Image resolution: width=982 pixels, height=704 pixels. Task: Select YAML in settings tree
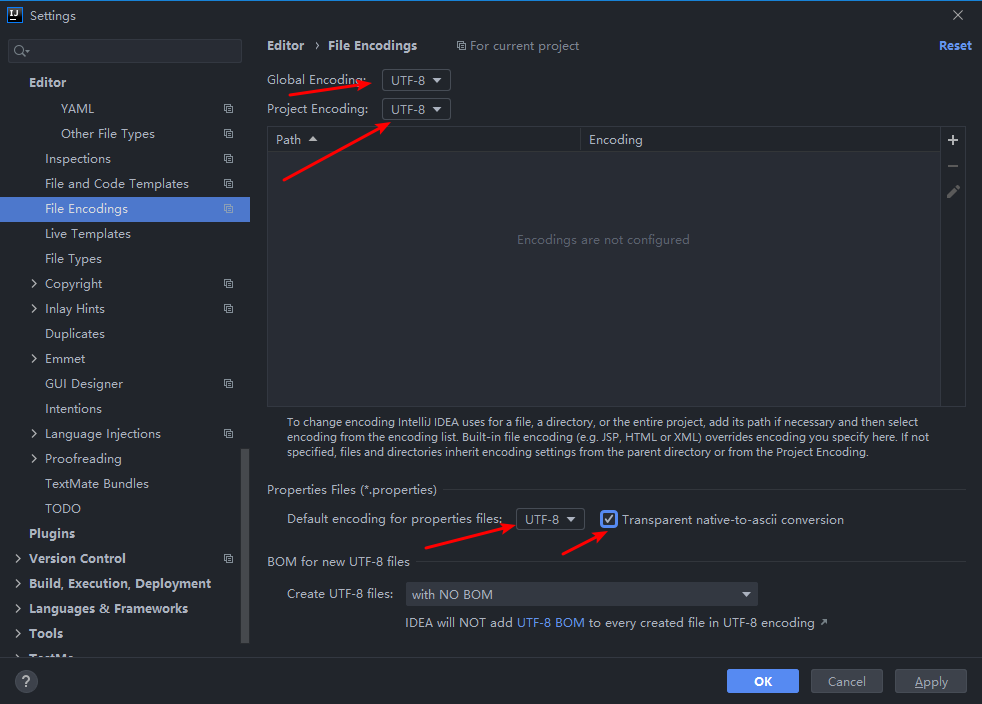[78, 108]
